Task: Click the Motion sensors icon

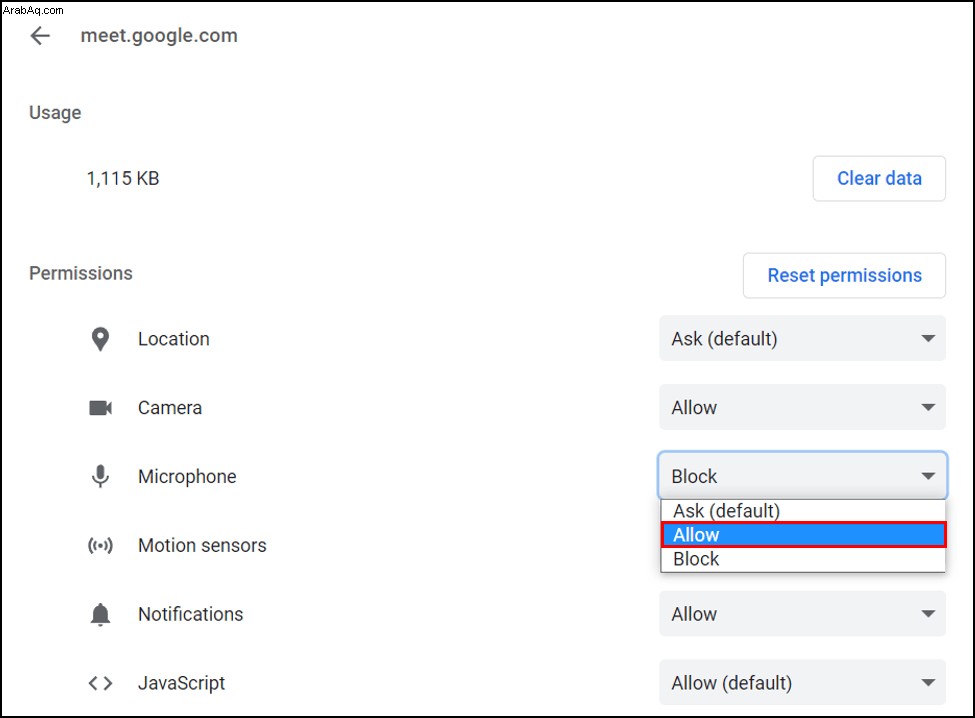Action: click(x=100, y=545)
